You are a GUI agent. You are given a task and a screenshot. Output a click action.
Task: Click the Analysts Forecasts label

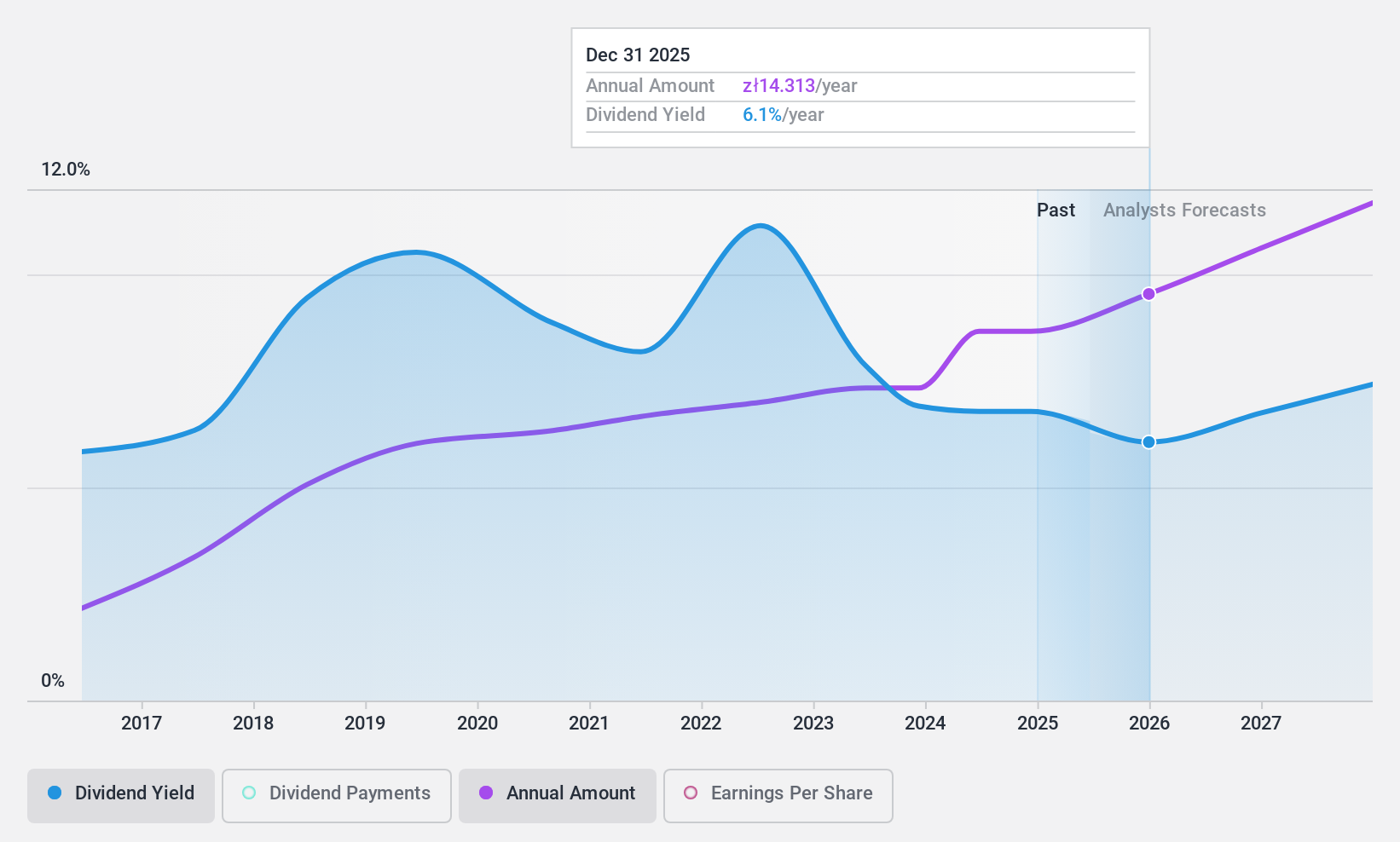[1184, 210]
